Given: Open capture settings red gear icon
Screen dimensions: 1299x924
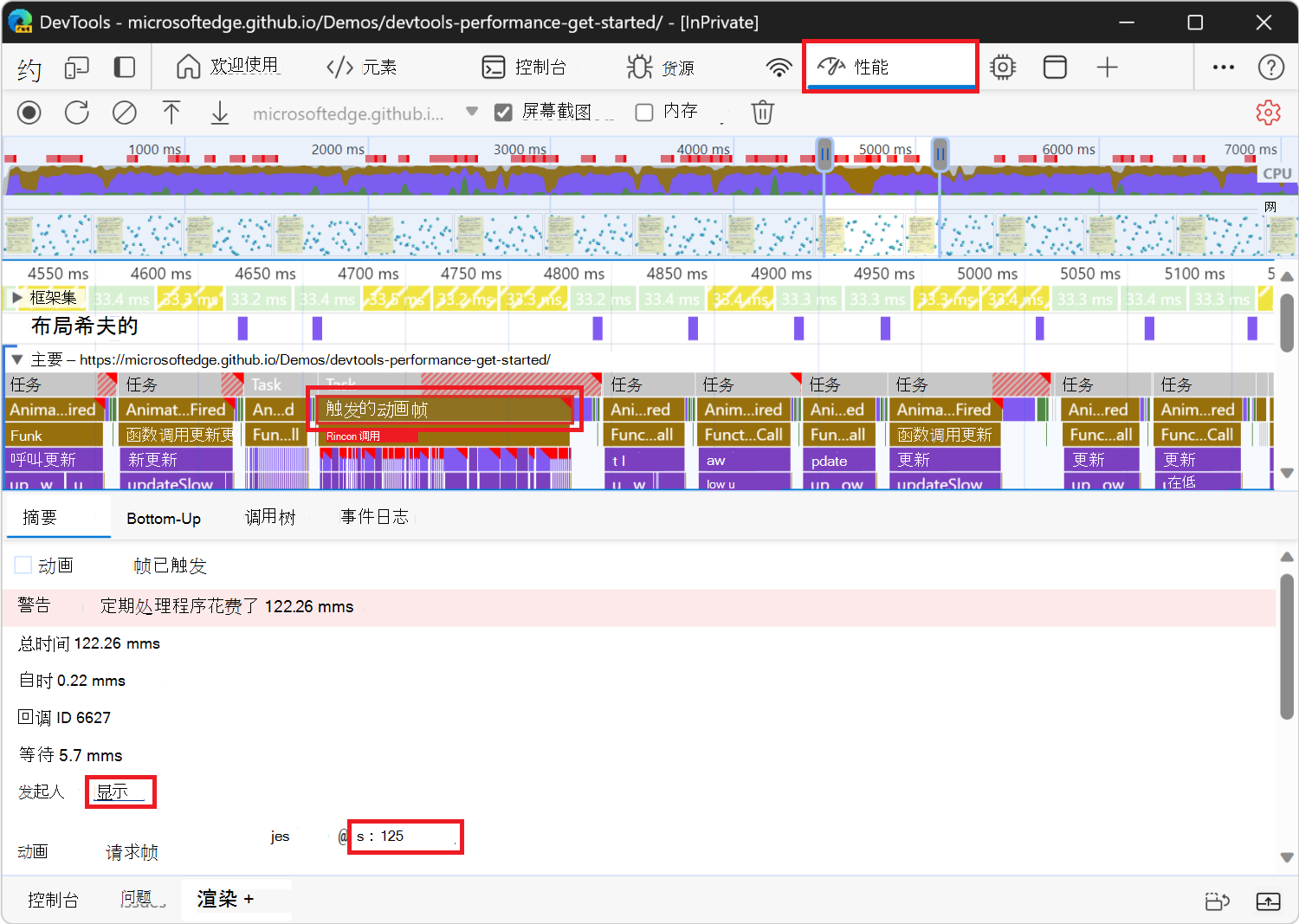Looking at the screenshot, I should tap(1268, 113).
